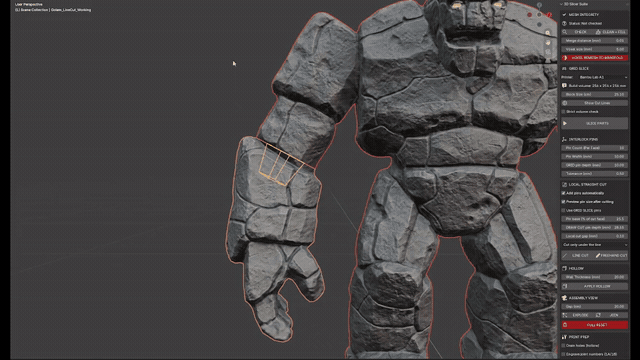
Task: Activate the LINE CUT tool
Action: click(577, 256)
